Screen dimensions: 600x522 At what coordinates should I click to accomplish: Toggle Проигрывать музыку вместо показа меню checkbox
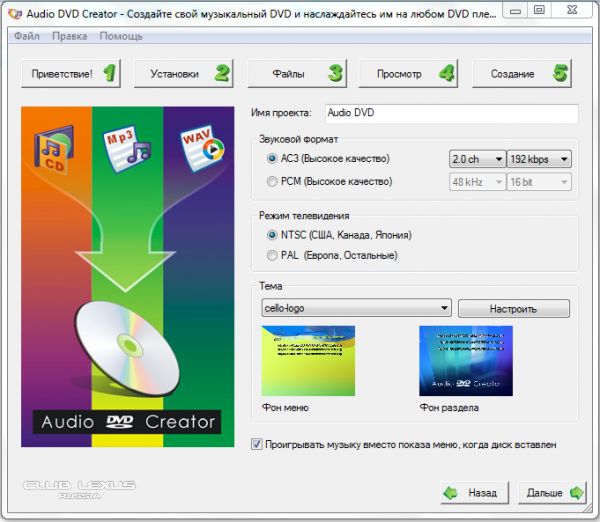click(x=256, y=444)
